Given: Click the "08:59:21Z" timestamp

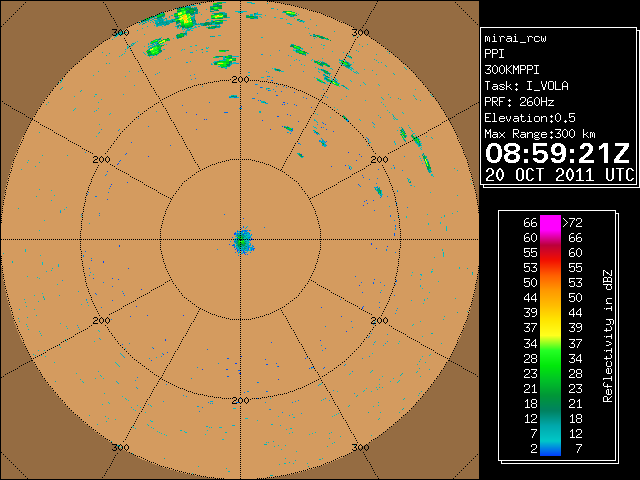Looking at the screenshot, I should [558, 153].
